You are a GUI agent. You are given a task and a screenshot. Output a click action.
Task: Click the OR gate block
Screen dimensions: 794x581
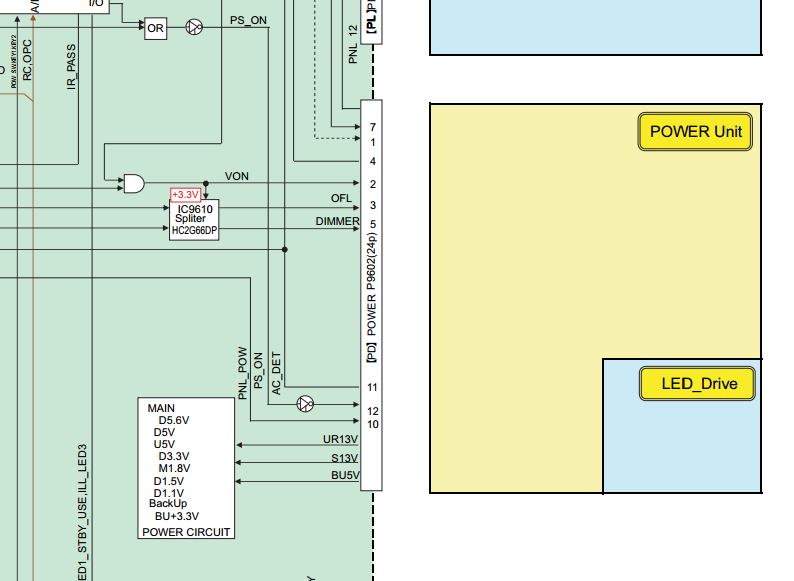pos(155,28)
